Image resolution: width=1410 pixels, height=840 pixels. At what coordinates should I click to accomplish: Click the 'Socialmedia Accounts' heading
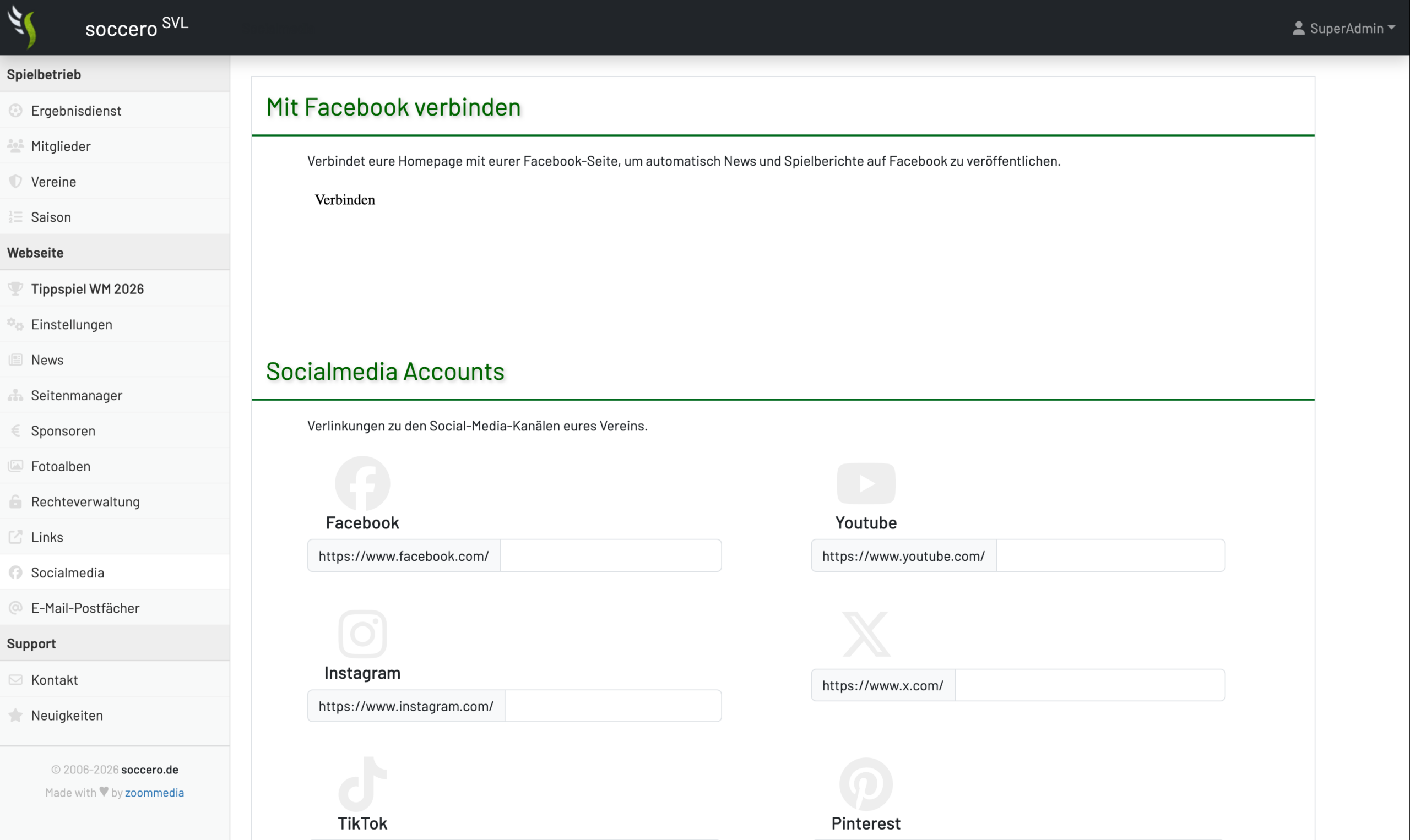coord(385,372)
